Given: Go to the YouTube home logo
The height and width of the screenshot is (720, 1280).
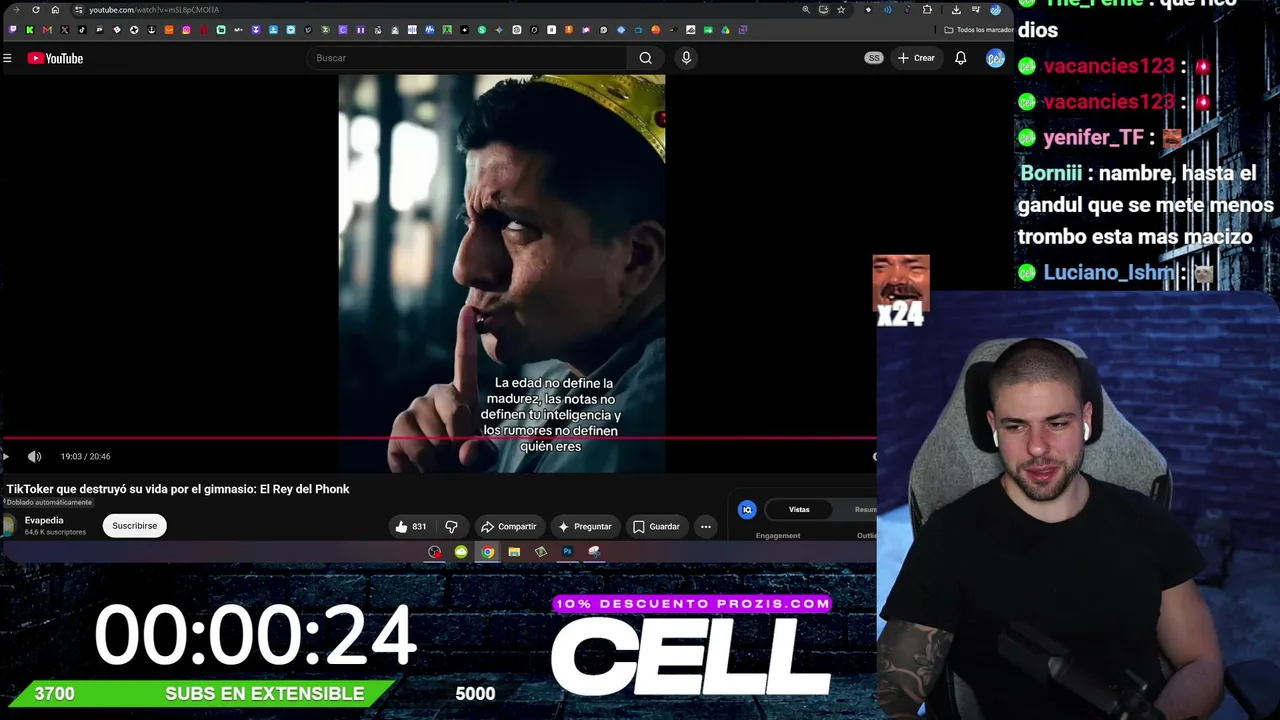Looking at the screenshot, I should pyautogui.click(x=55, y=58).
